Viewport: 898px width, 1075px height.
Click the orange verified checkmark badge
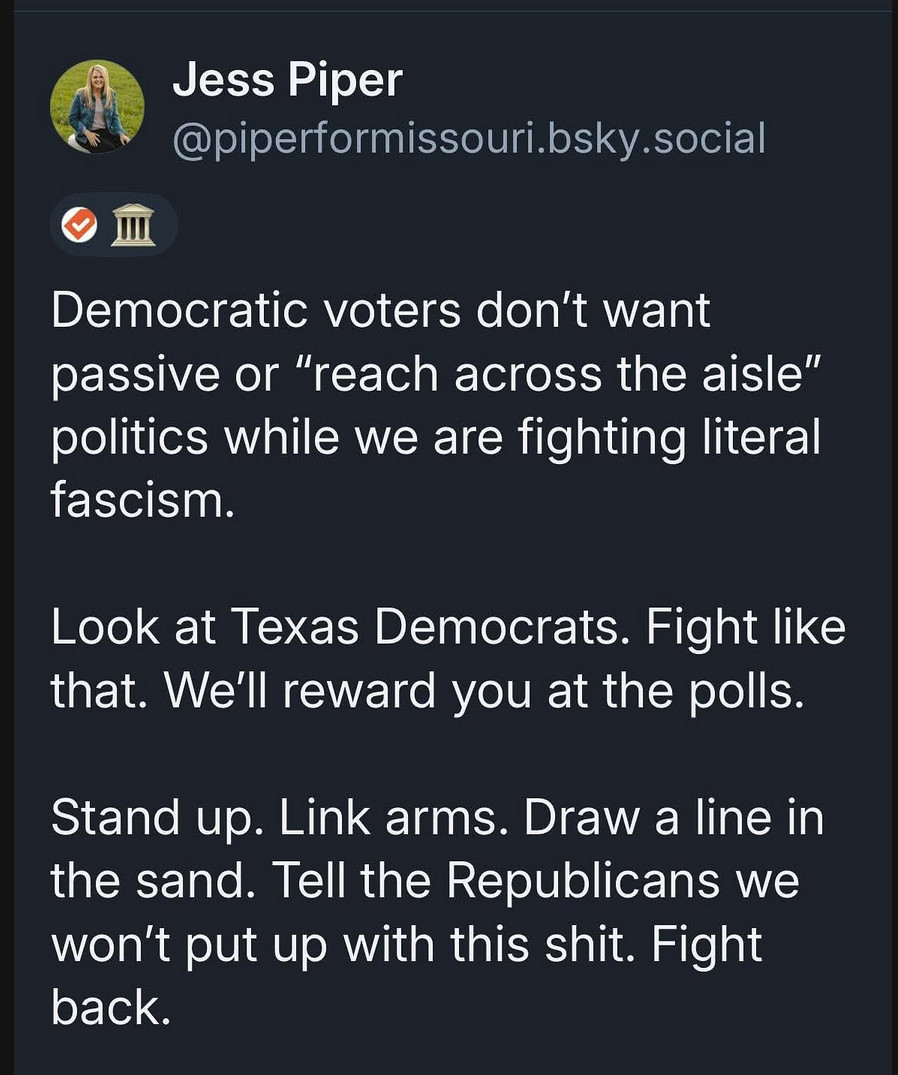(x=80, y=224)
